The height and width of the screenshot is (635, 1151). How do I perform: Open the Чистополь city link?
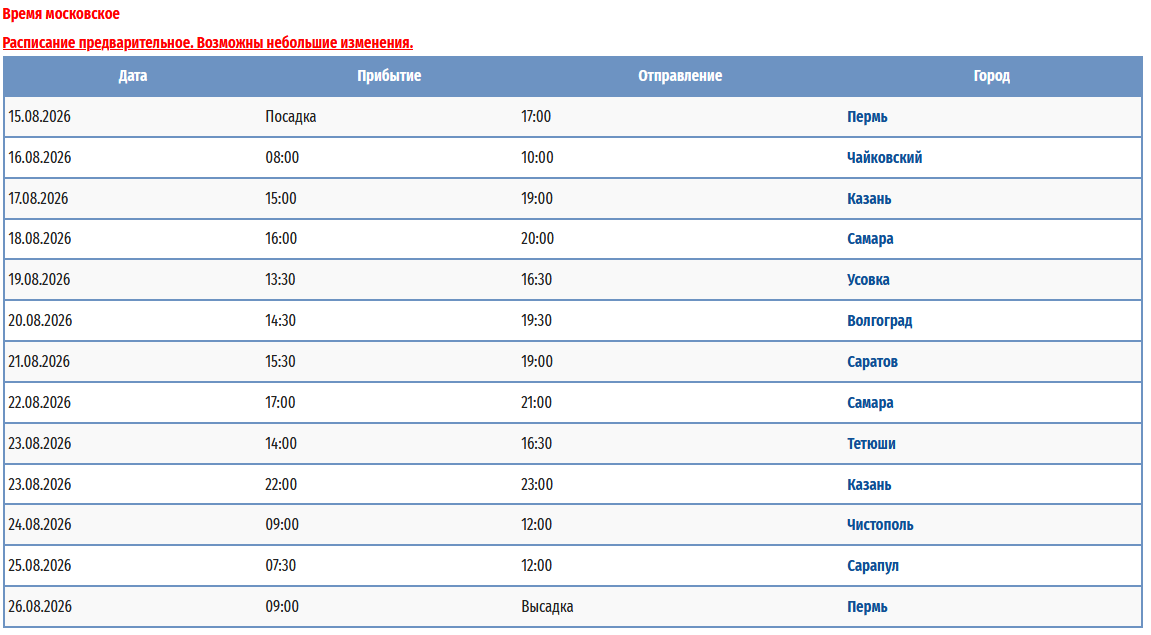(880, 525)
